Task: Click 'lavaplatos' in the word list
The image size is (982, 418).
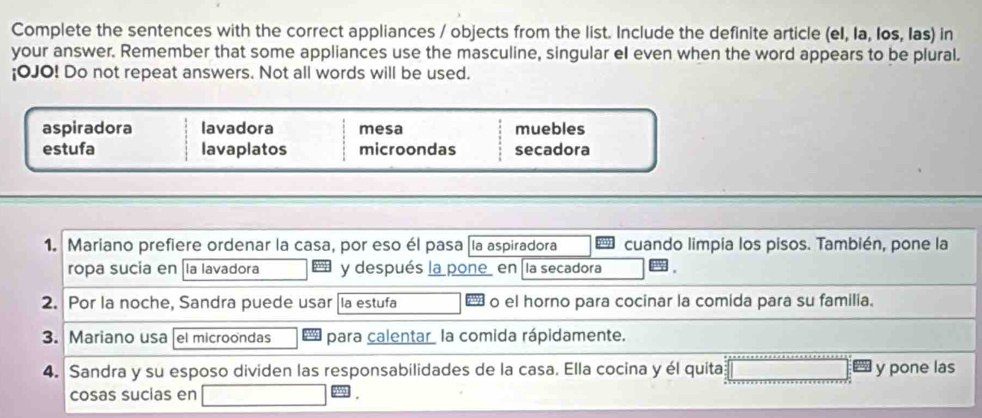Action: [244, 150]
